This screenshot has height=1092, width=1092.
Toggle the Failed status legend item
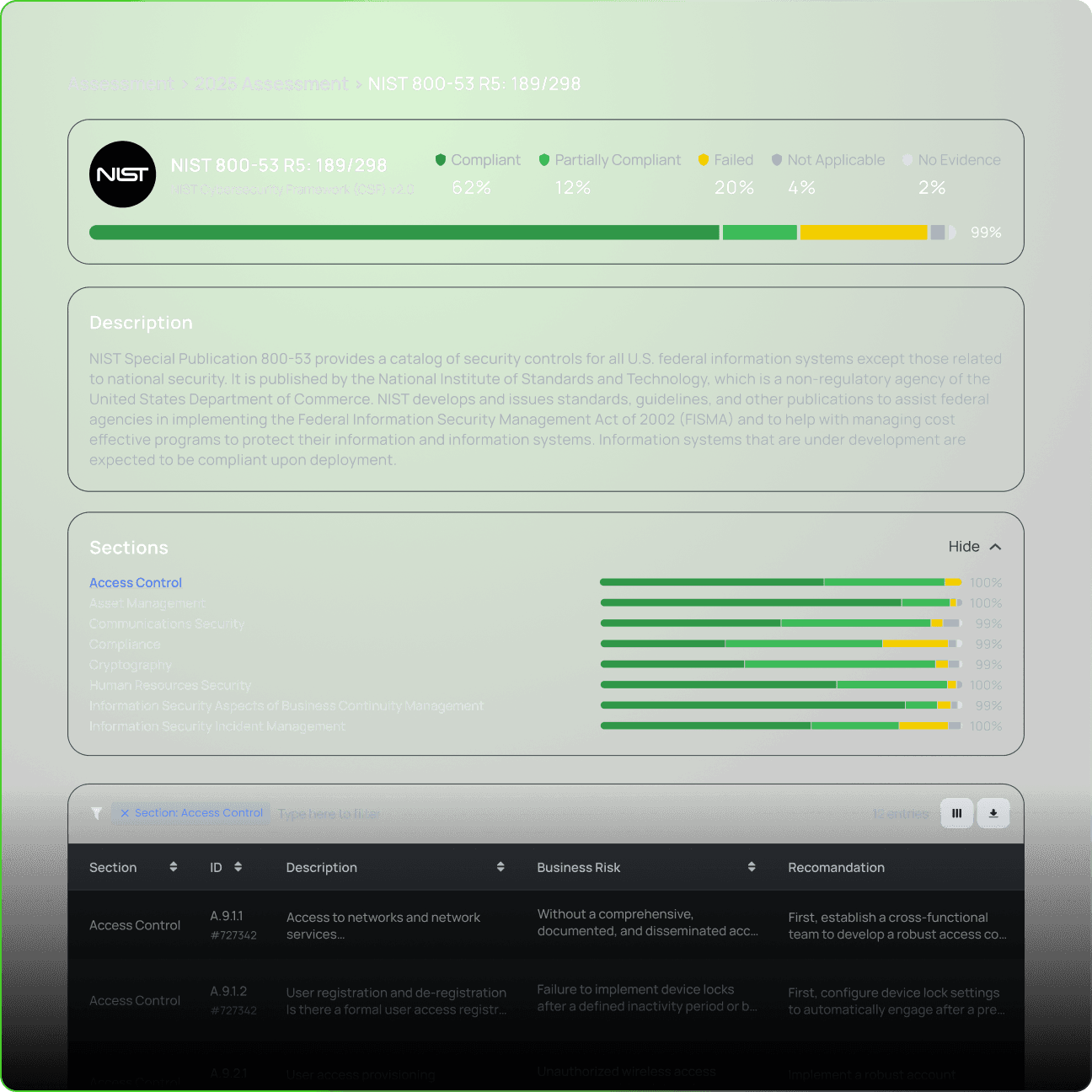[726, 160]
